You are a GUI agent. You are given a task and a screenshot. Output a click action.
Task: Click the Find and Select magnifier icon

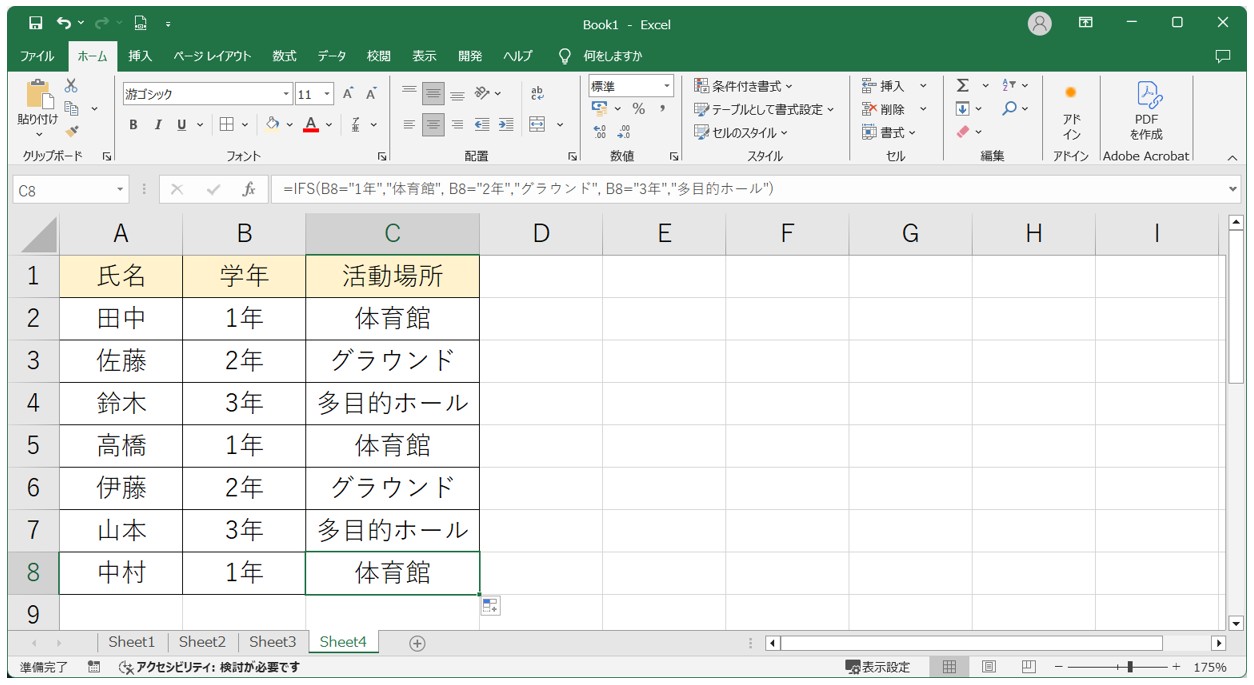pyautogui.click(x=1010, y=108)
